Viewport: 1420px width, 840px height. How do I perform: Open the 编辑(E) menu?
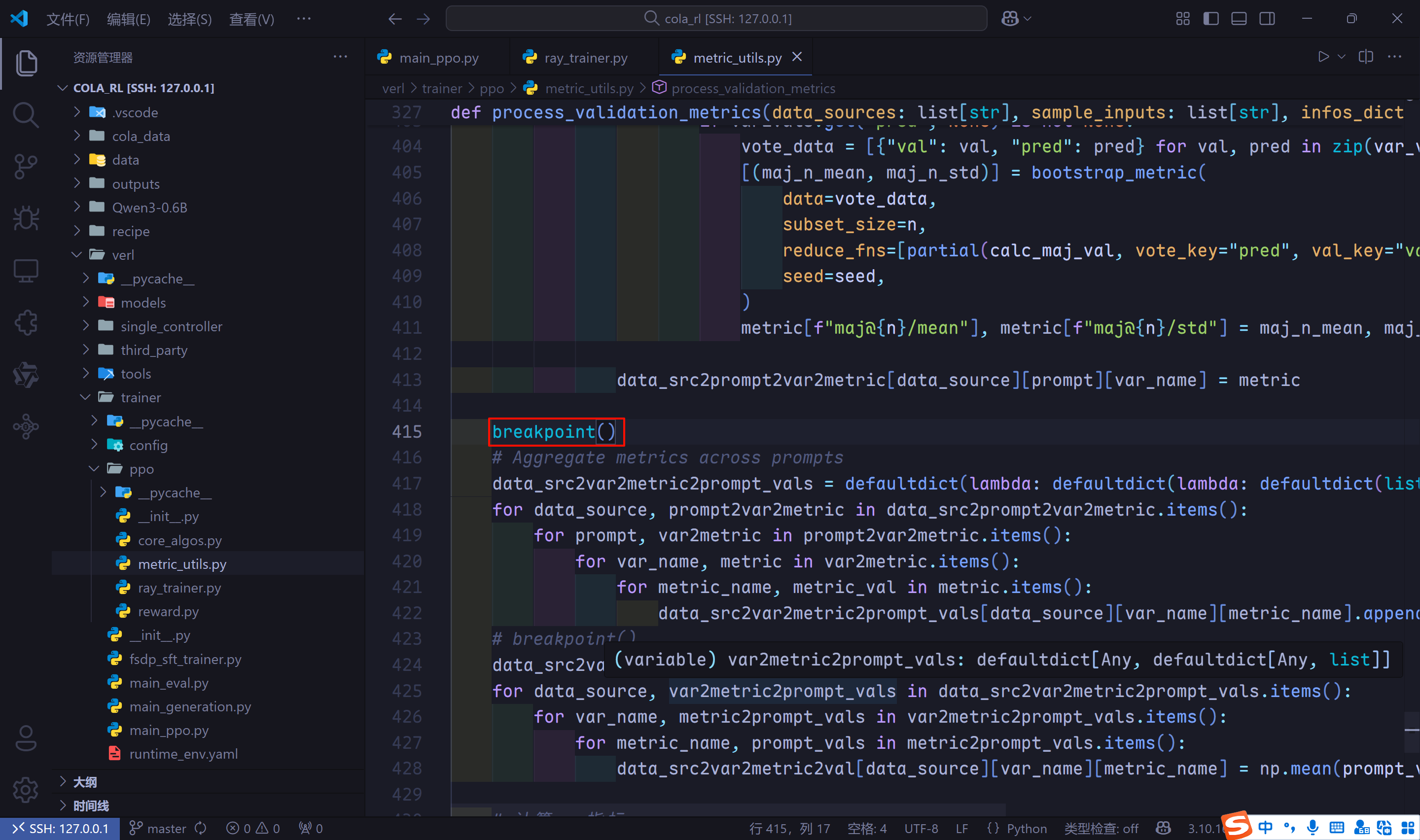pyautogui.click(x=129, y=19)
